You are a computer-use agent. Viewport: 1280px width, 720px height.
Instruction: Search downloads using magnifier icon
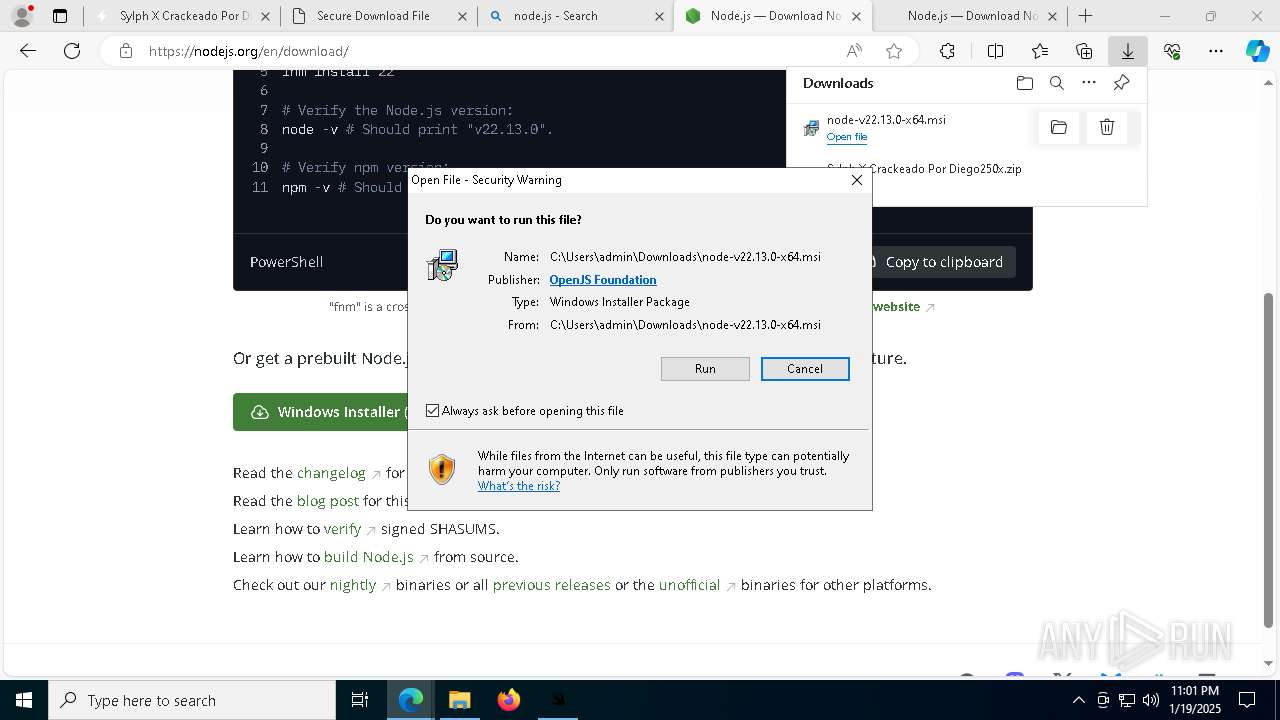point(1057,83)
